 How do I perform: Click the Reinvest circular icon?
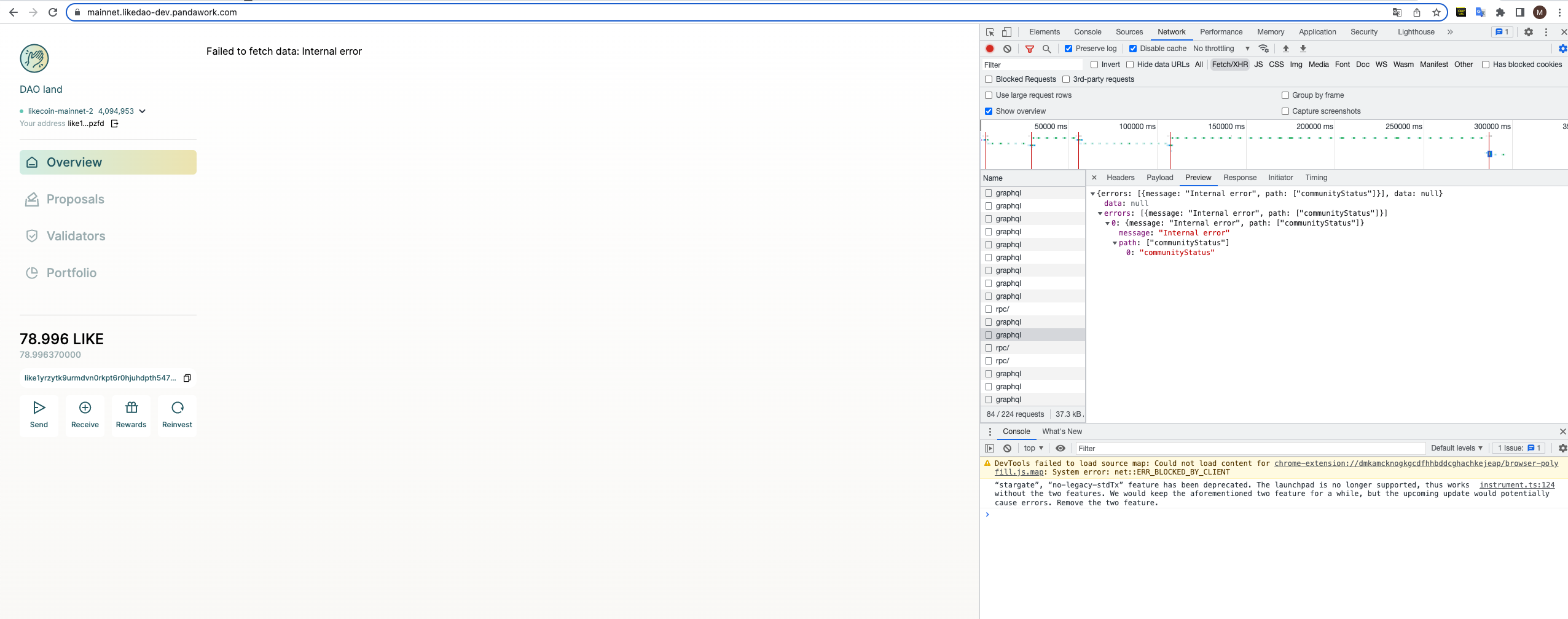click(177, 416)
